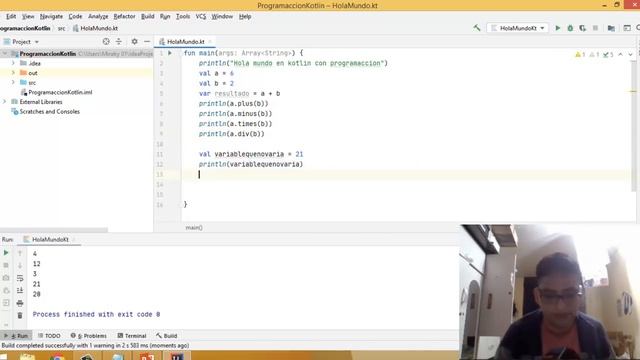Click the locate/select opened file target icon
The height and width of the screenshot is (360, 640).
[106, 42]
